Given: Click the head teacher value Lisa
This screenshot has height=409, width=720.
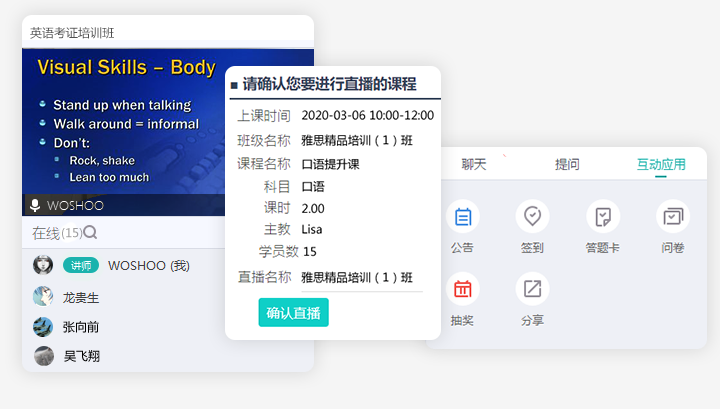Looking at the screenshot, I should pos(312,229).
